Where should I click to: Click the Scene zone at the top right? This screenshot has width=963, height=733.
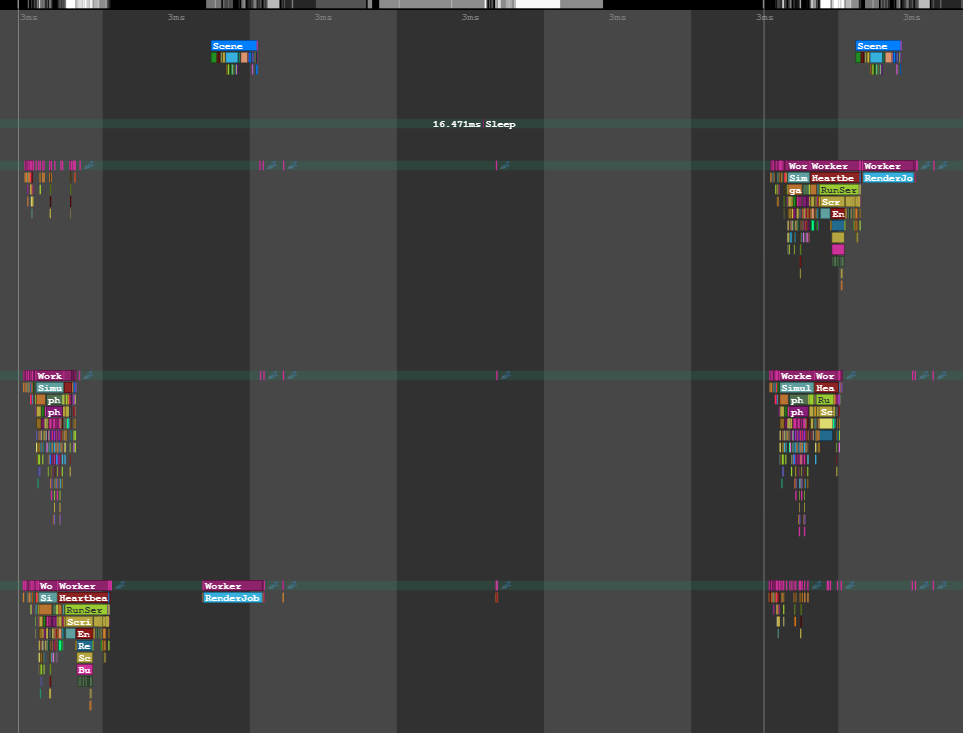tap(877, 45)
